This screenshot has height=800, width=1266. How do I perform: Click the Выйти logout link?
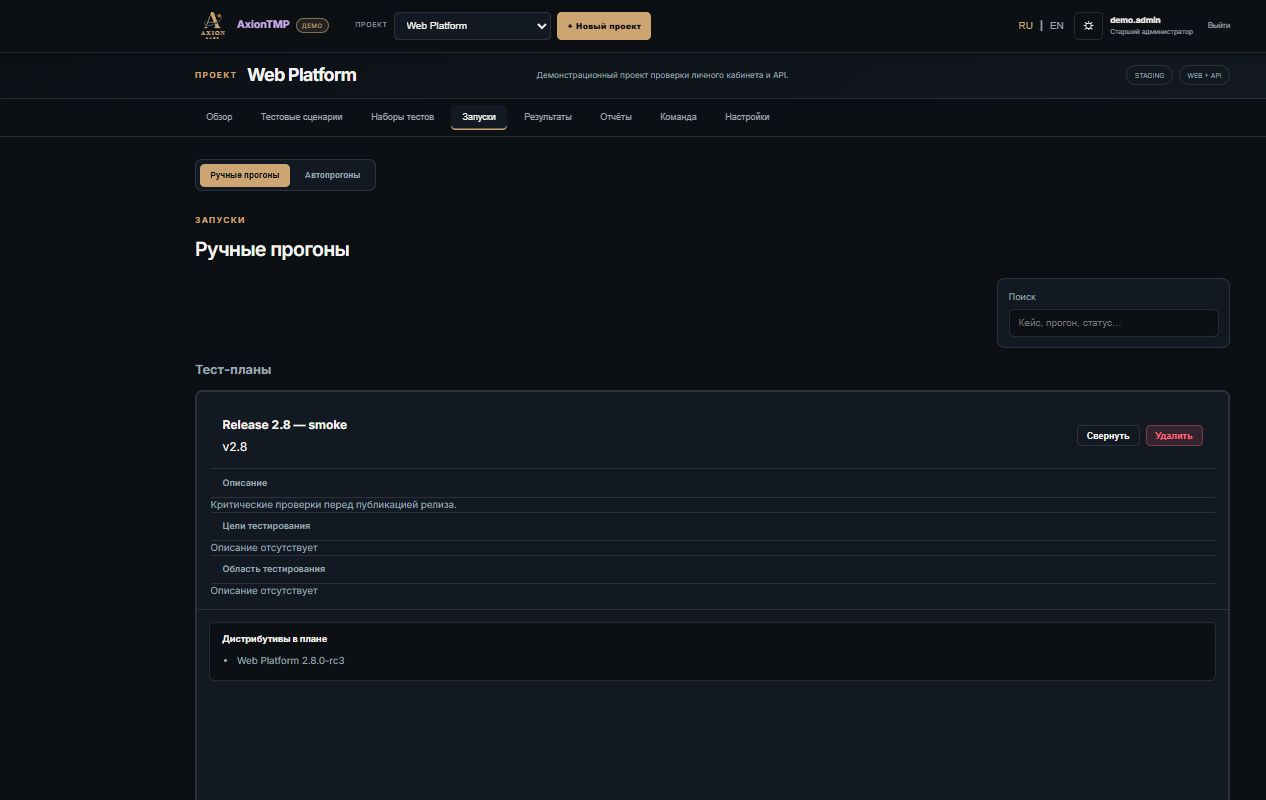point(1218,26)
